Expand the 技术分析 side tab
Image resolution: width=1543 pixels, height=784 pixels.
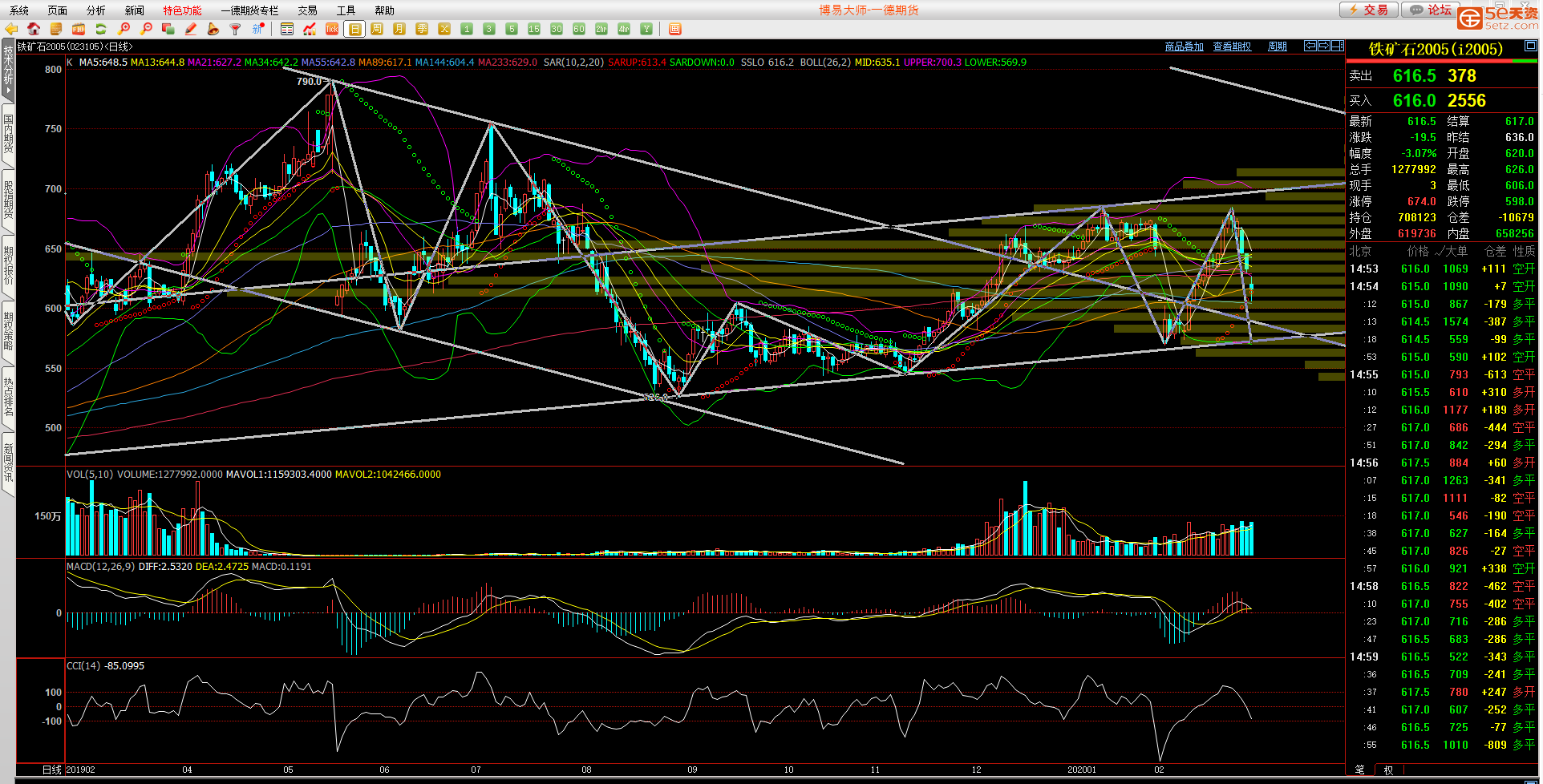point(8,71)
